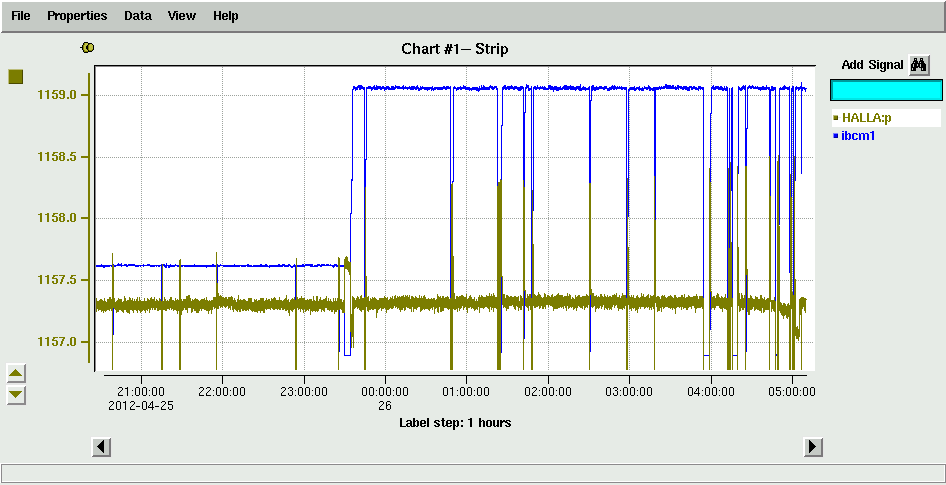
Task: Open the Properties menu
Action: 77,16
